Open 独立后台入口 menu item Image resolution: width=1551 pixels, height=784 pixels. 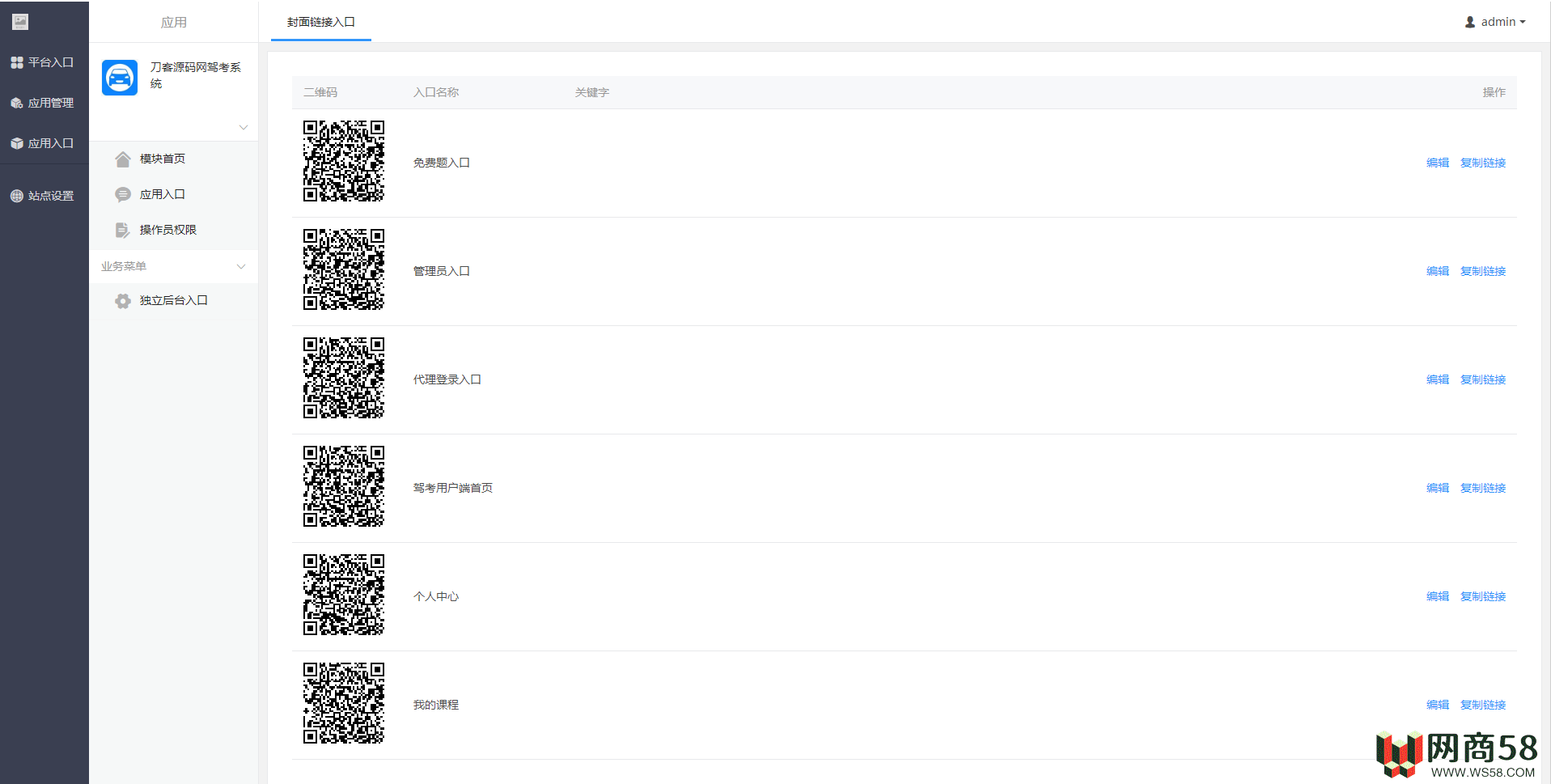[174, 300]
